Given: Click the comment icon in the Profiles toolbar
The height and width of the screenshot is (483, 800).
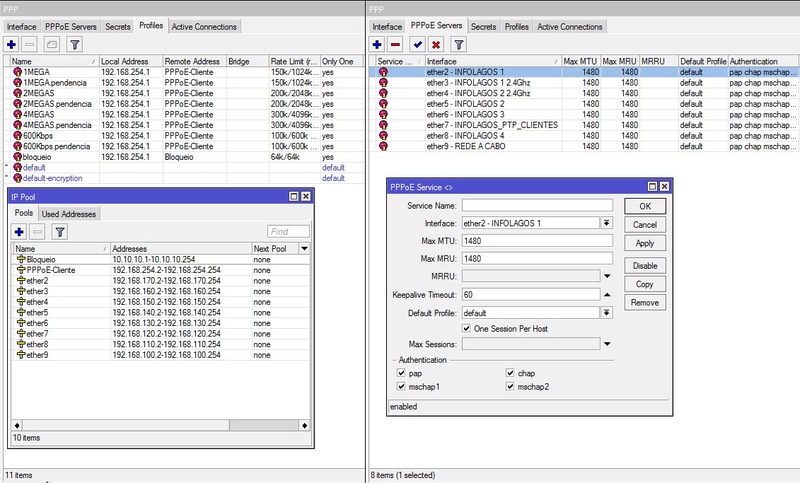Looking at the screenshot, I should 52,45.
